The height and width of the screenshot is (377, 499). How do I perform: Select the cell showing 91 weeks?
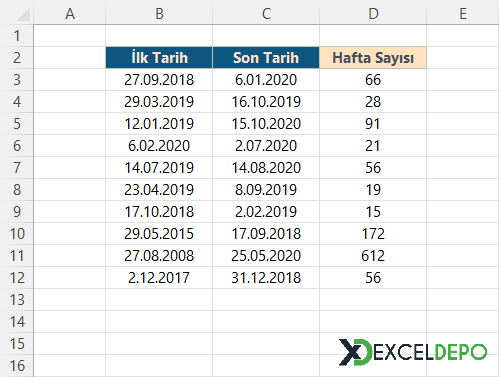[x=373, y=124]
